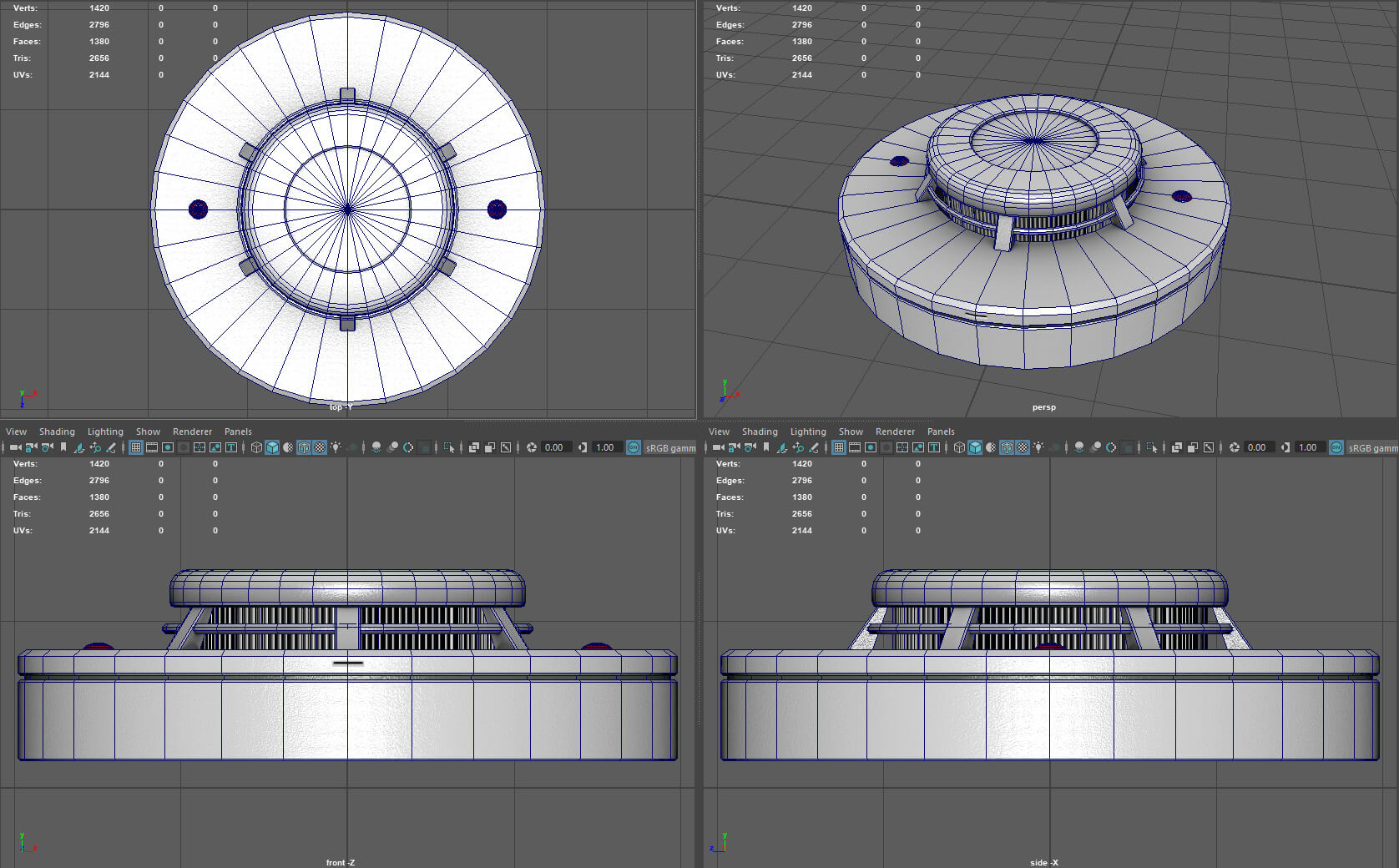Click Isolate Select icon in side viewport toolbar
The image size is (1399, 868).
1151,447
